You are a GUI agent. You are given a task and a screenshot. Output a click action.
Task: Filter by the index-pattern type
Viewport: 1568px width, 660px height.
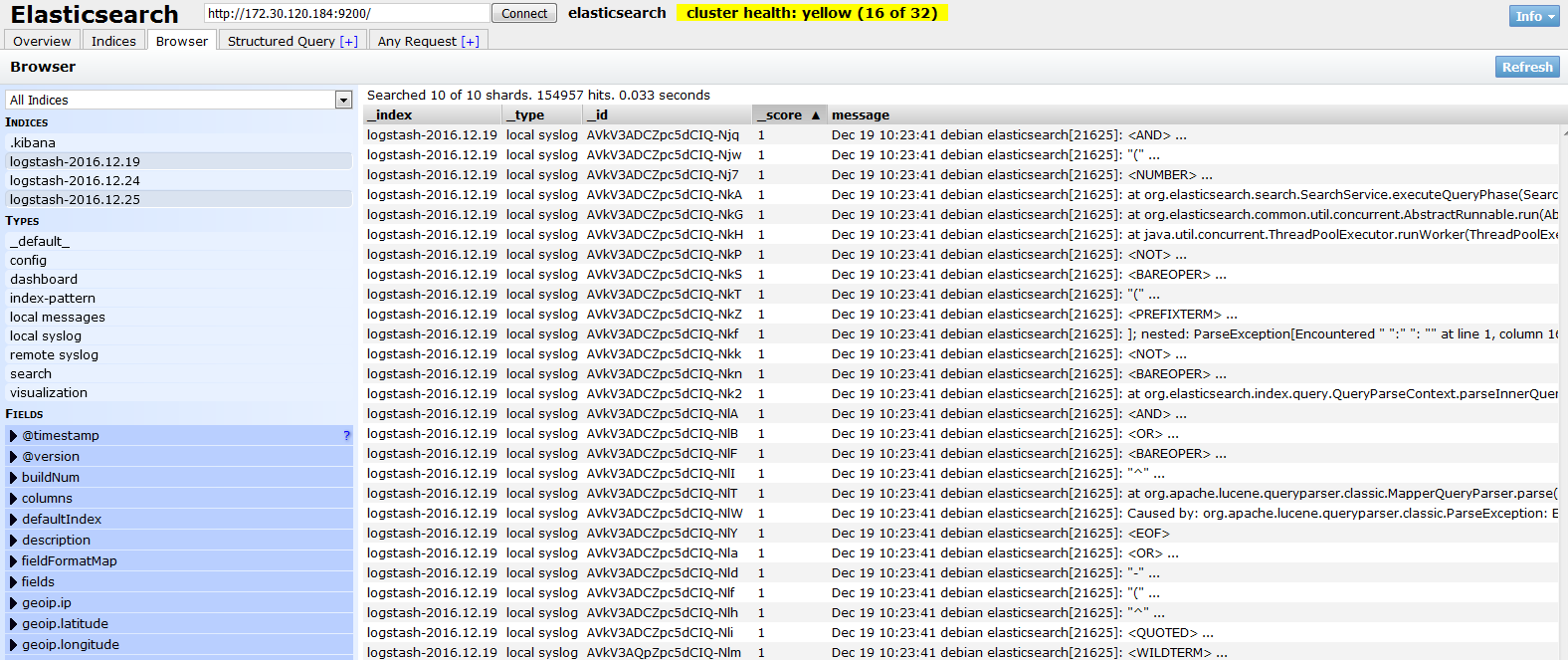coord(179,298)
